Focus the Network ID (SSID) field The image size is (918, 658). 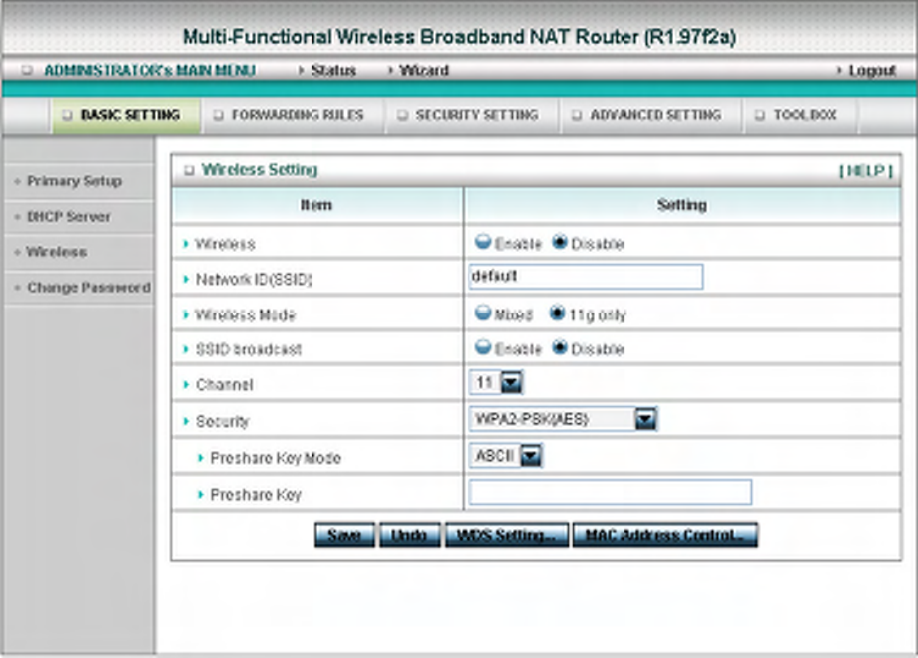[x=585, y=276]
